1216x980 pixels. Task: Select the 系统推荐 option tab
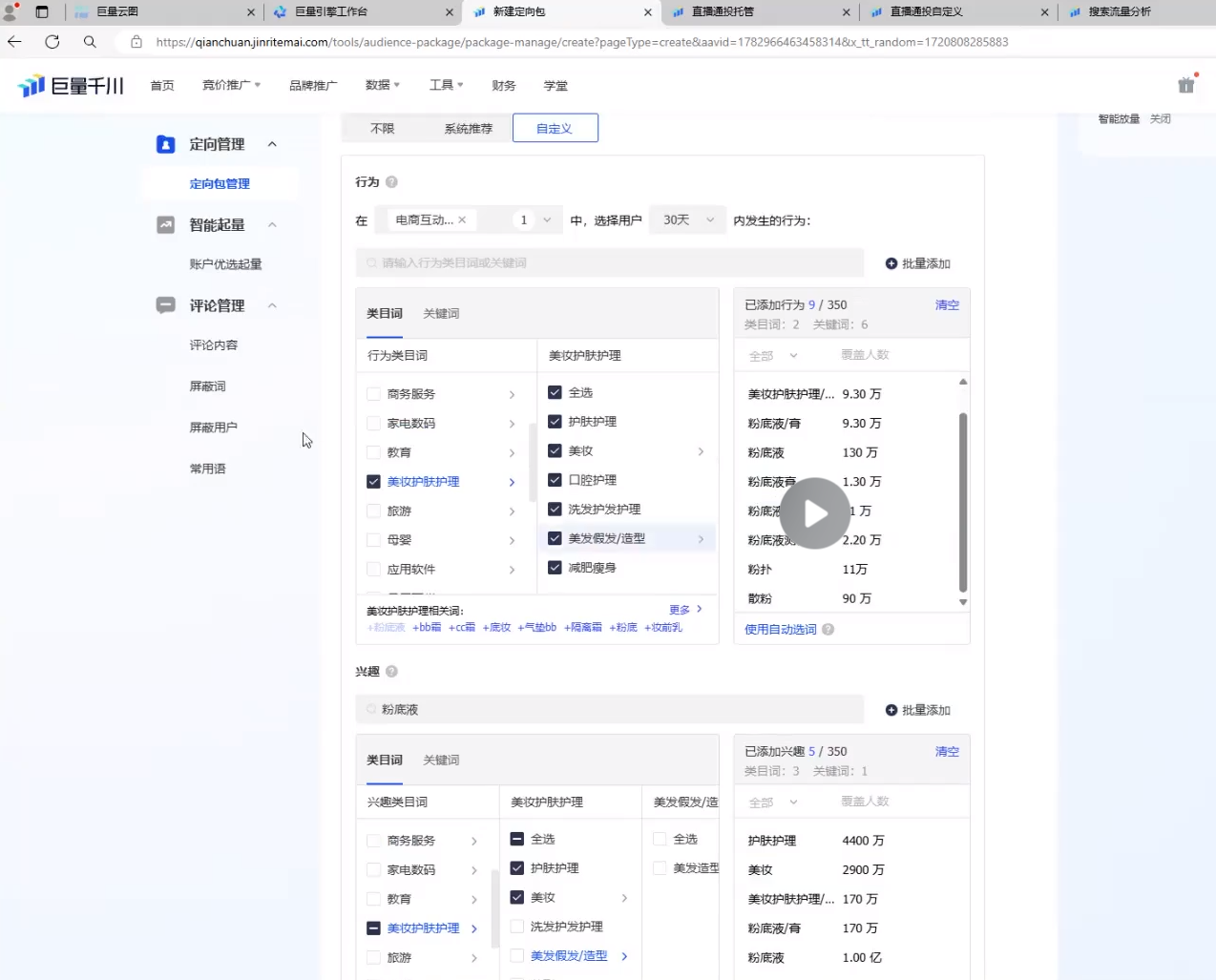pos(468,129)
